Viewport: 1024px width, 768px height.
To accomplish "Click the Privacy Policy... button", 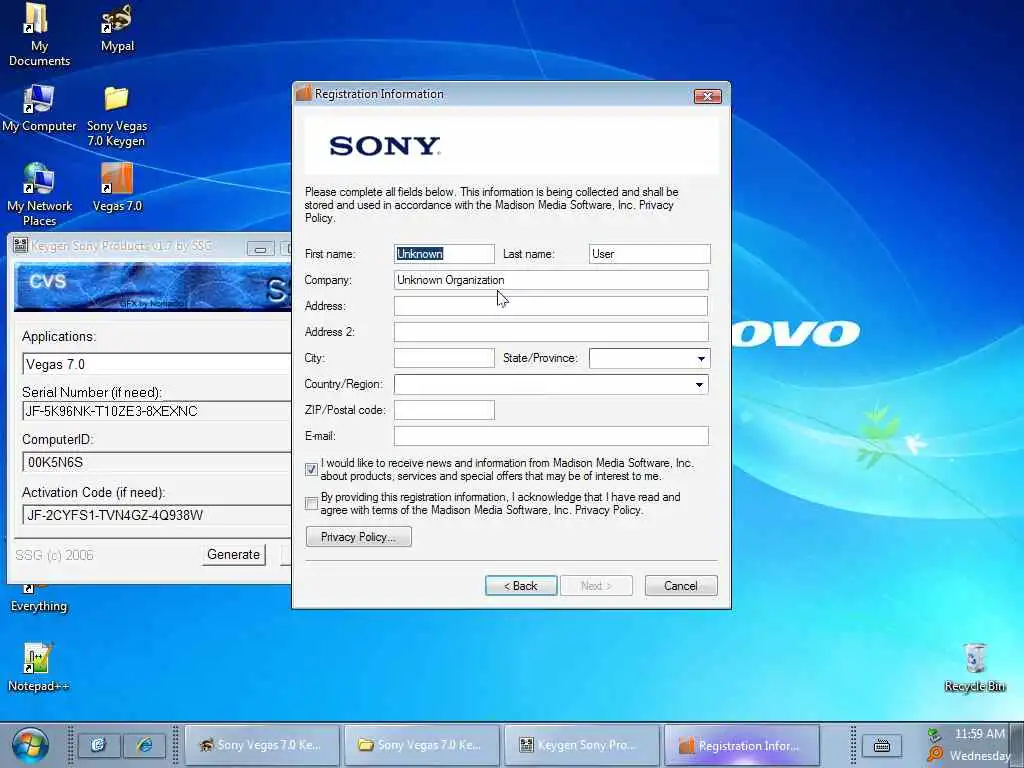I will [359, 537].
